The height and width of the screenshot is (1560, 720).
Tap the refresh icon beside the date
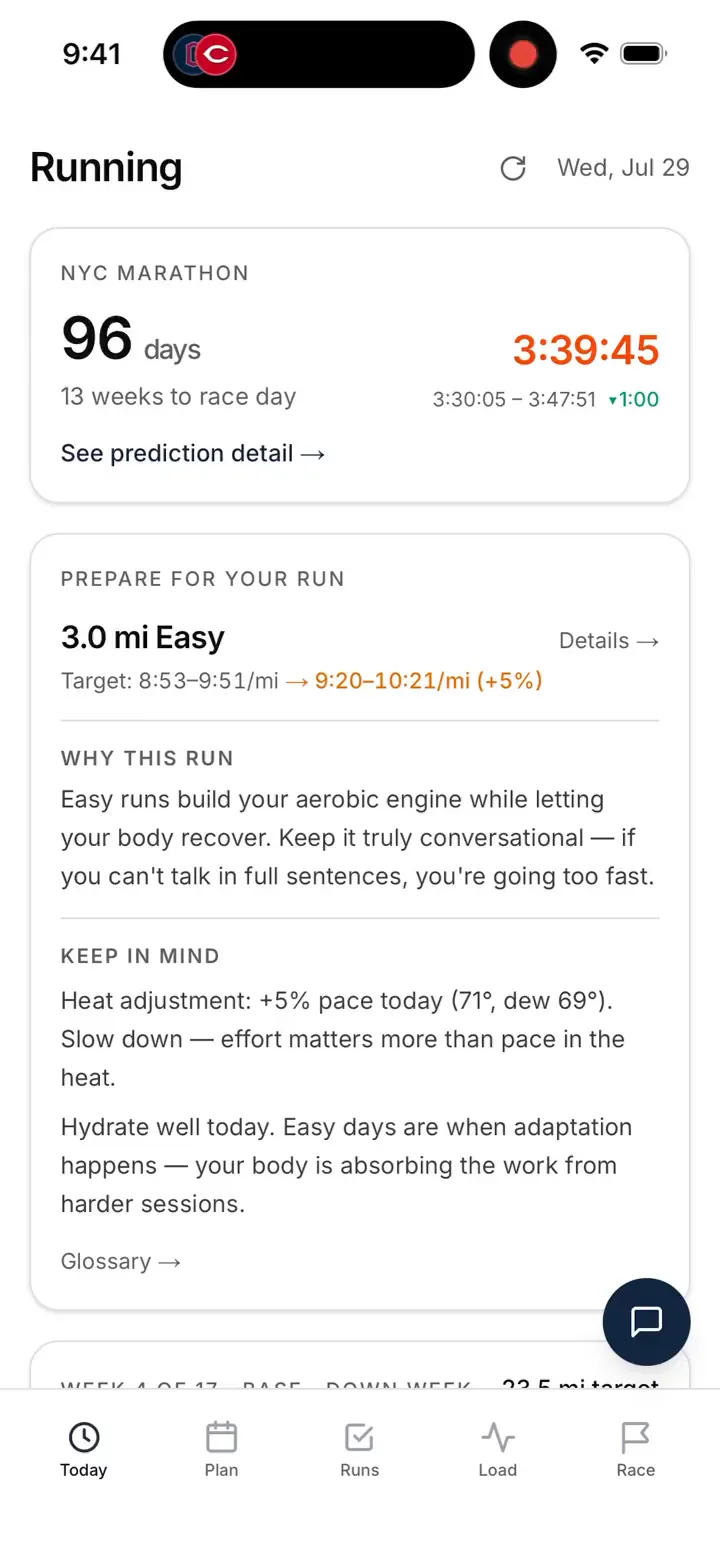(513, 168)
